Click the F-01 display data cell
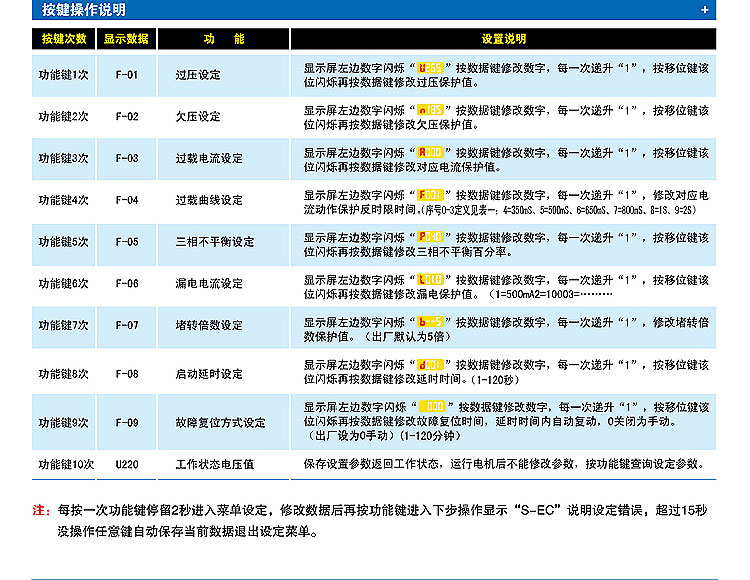This screenshot has width=750, height=580. coord(127,75)
